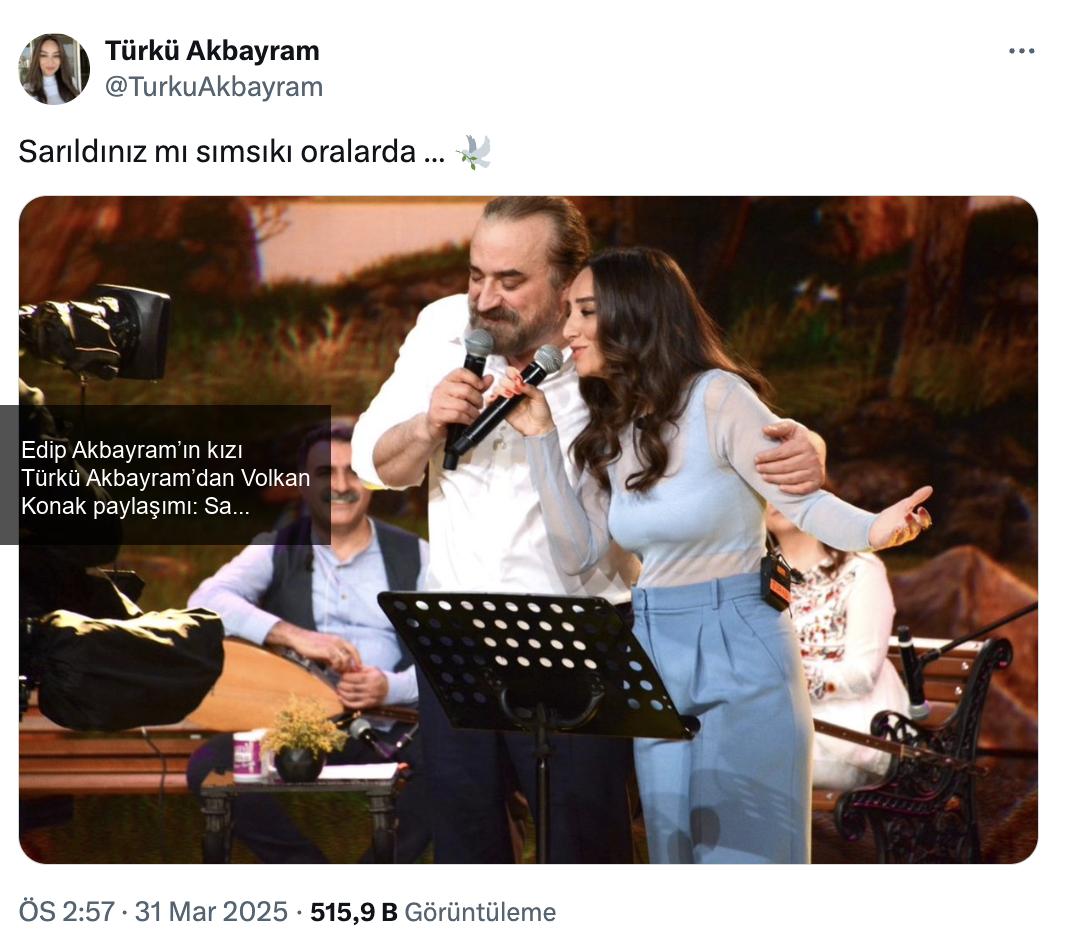Open the three-dot more options menu

[1021, 51]
